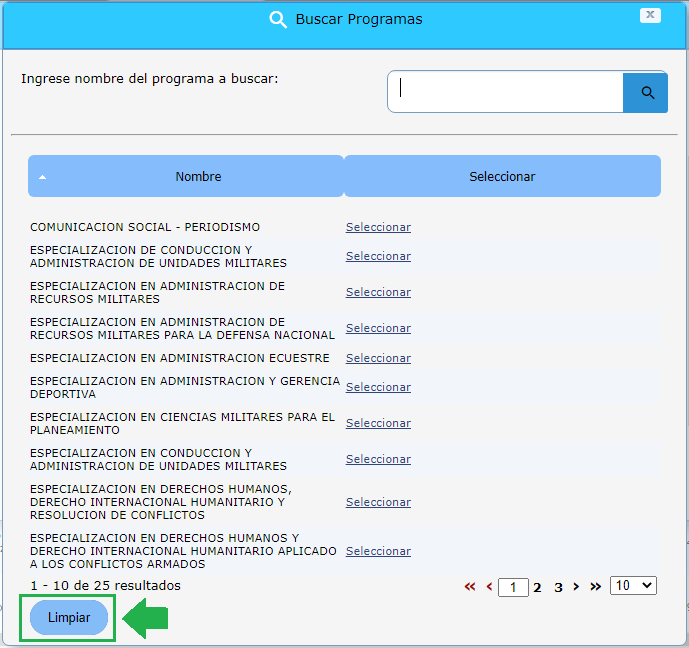This screenshot has height=648, width=689.
Task: Jump to last results page
Action: 595,587
